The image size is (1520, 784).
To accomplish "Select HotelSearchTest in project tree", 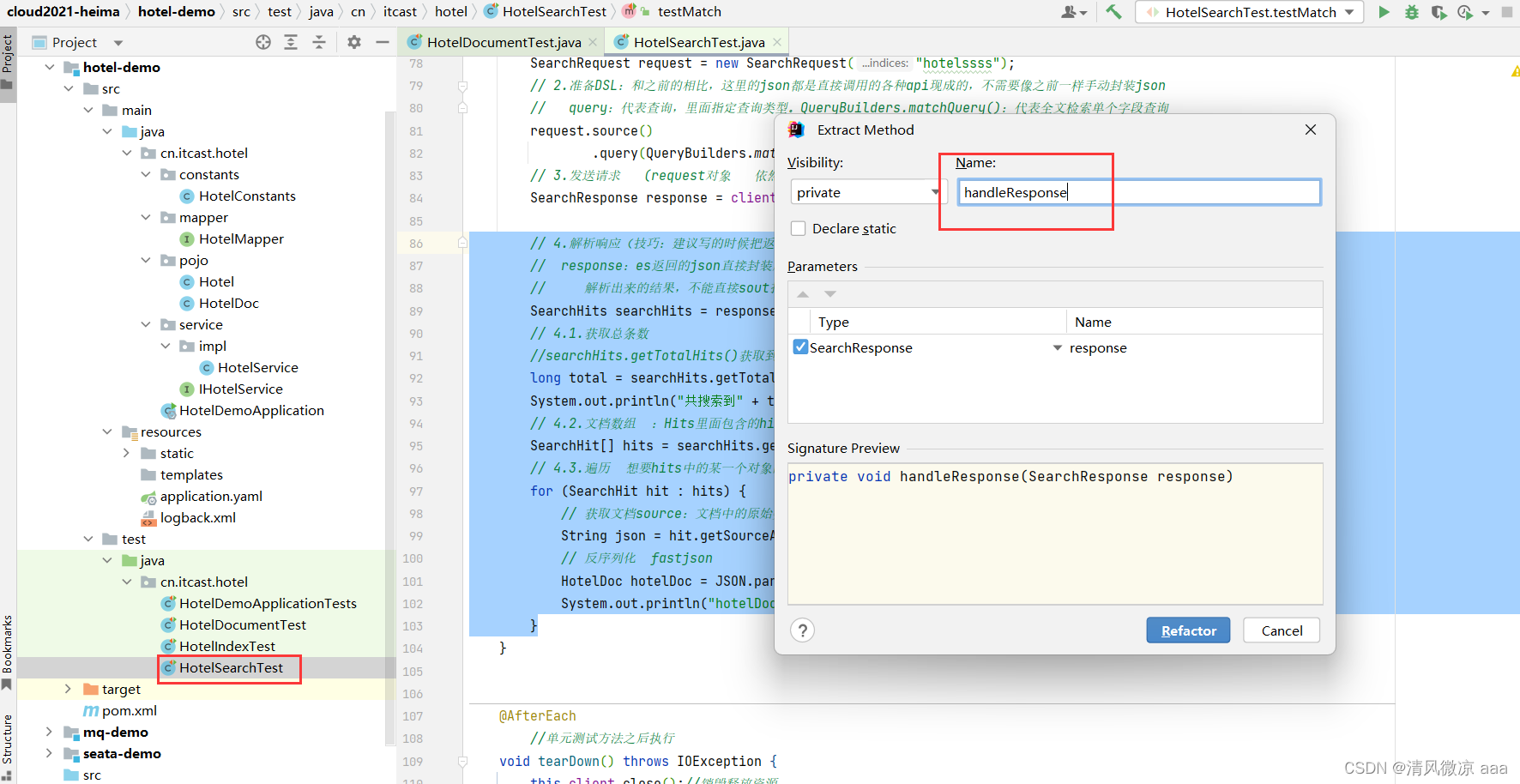I will (231, 667).
